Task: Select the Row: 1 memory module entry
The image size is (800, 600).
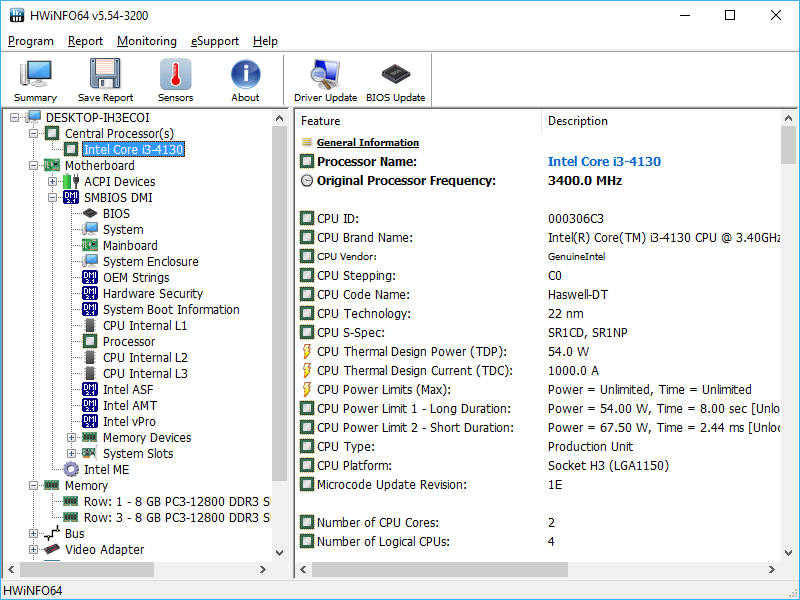Action: pyautogui.click(x=177, y=502)
